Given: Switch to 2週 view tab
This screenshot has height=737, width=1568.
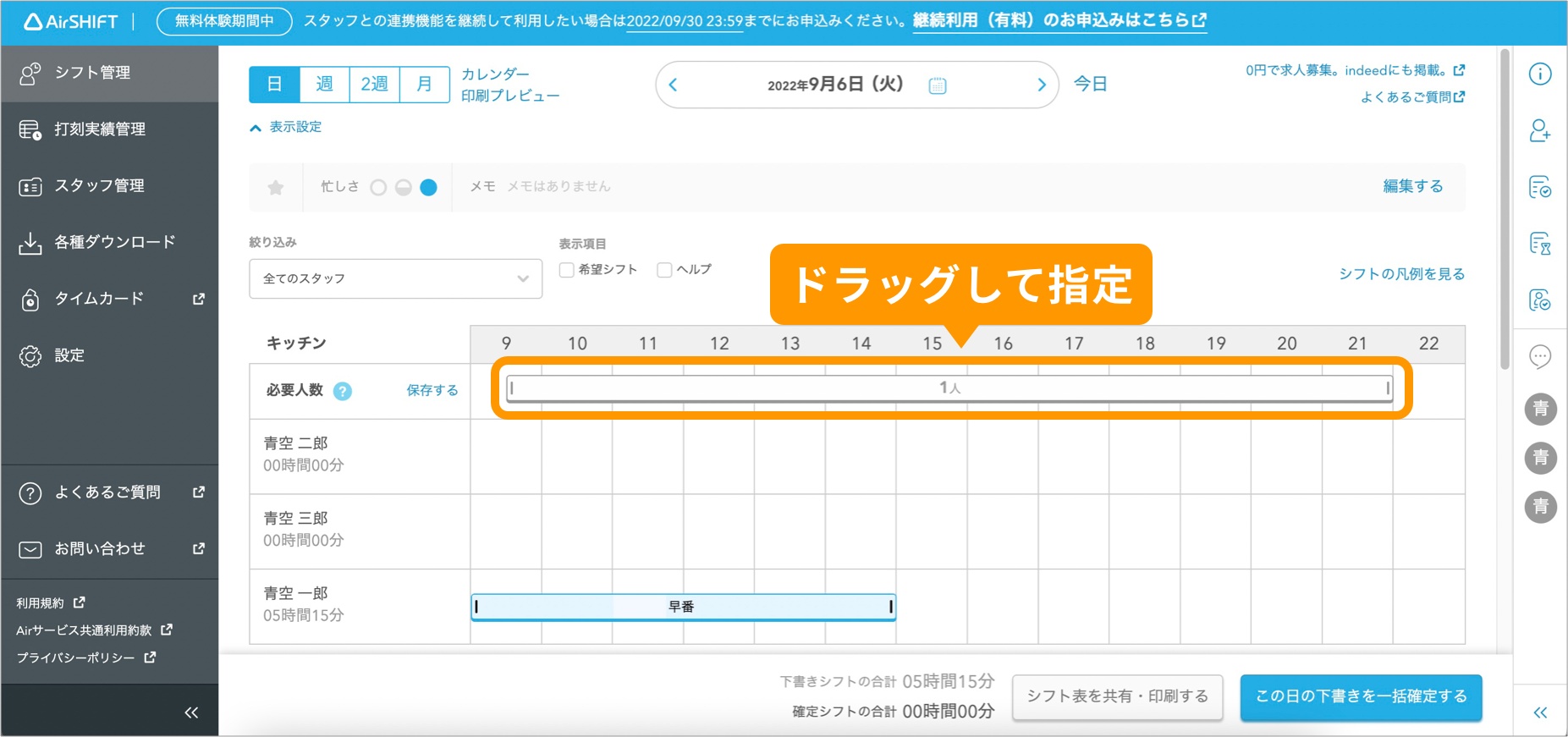Looking at the screenshot, I should click(374, 84).
